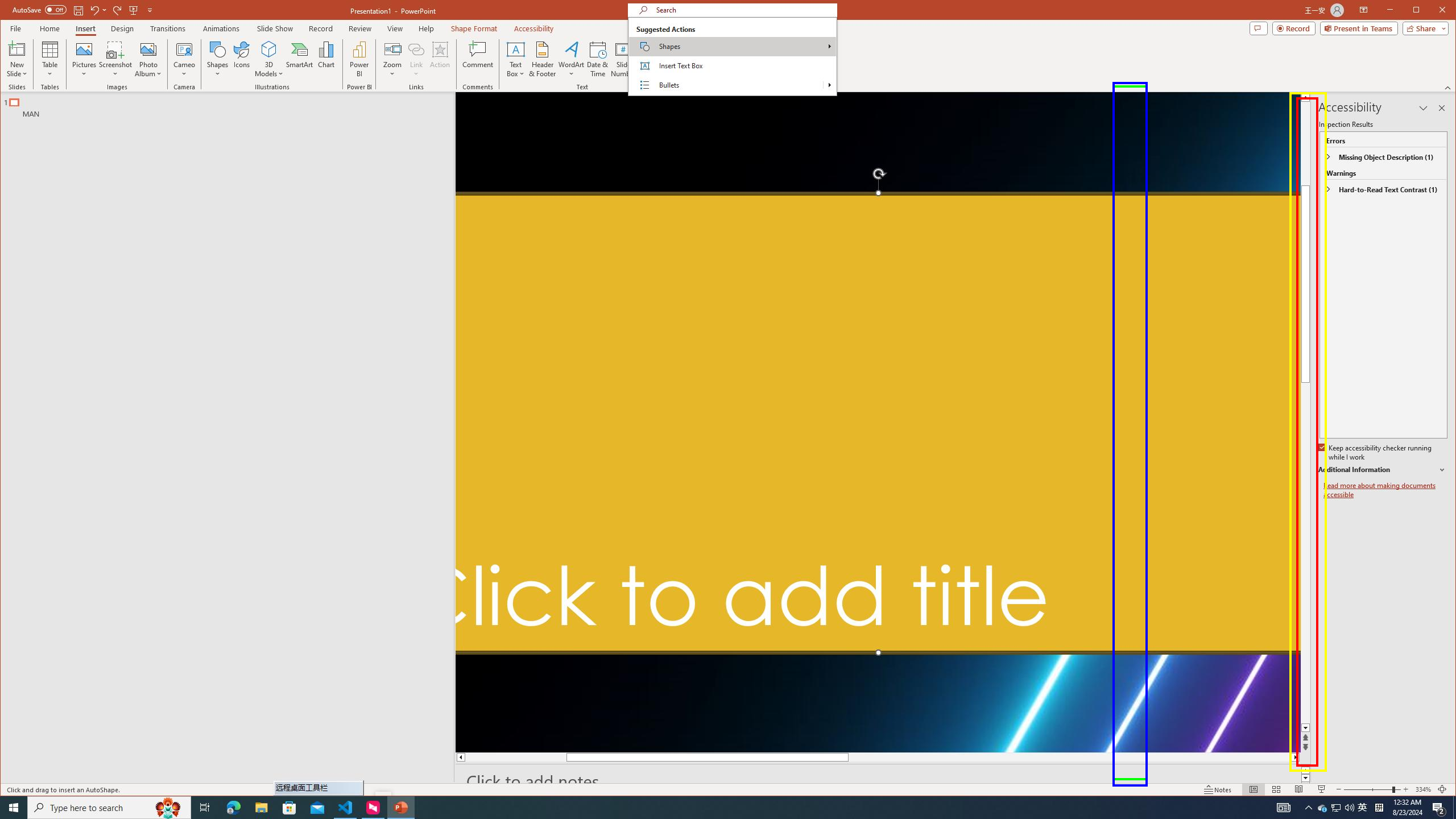Viewport: 1456px width, 819px height.
Task: Toggle Keep accessibility checker running checkbox
Action: point(1322,448)
